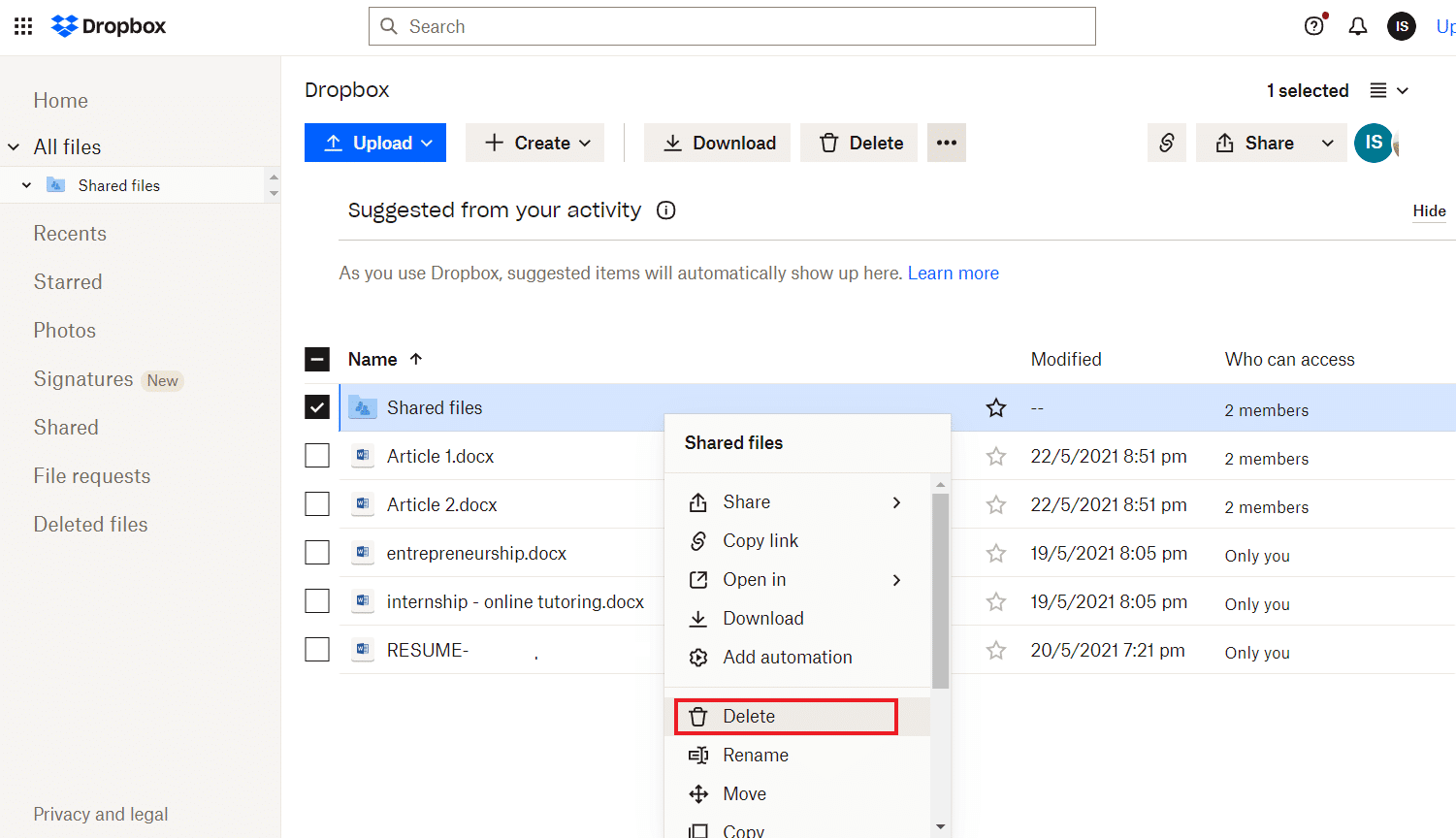Open the help question mark icon

(1314, 26)
